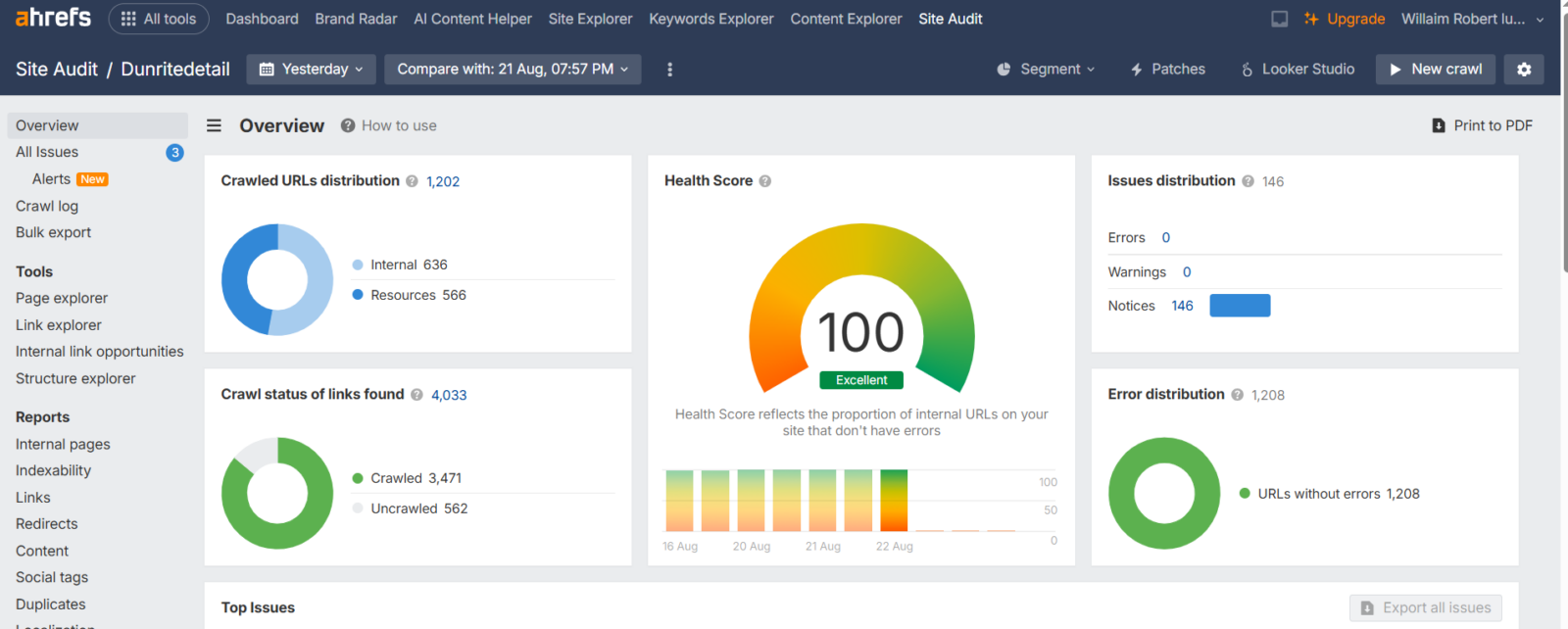Open Patches
1568x629 pixels.
point(1167,69)
